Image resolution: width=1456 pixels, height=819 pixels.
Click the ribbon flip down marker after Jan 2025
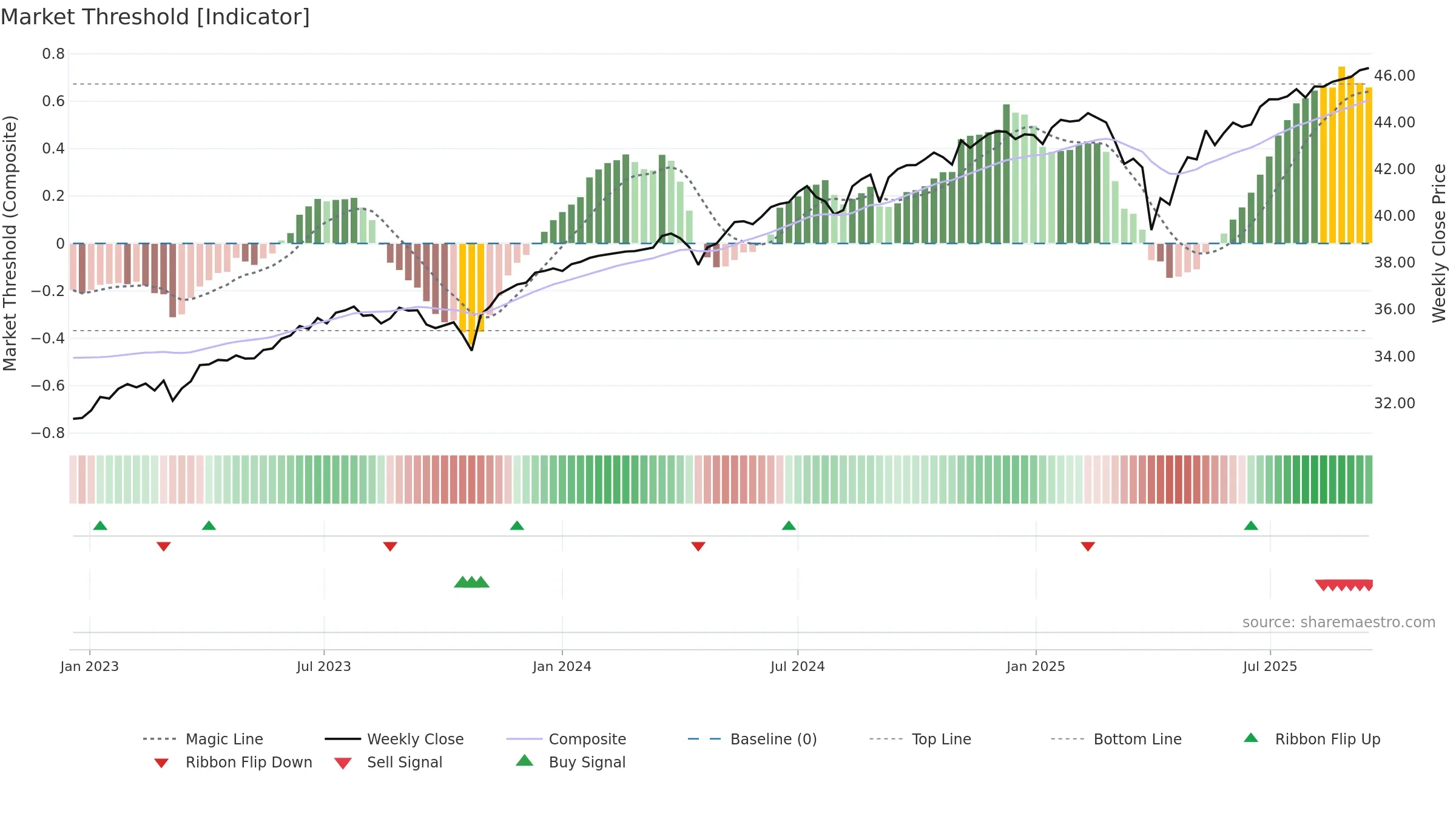pos(1088,547)
